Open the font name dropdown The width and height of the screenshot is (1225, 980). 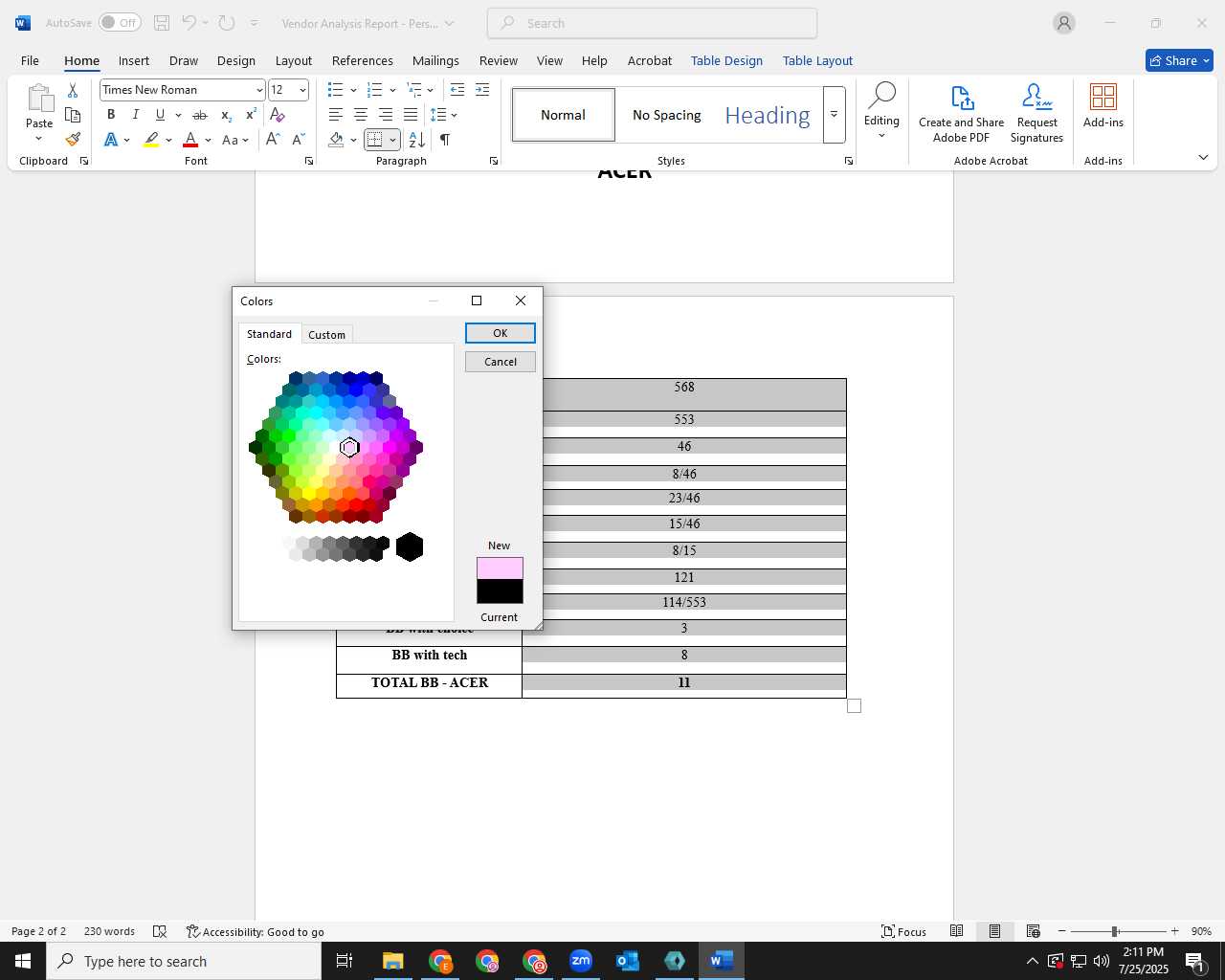(259, 90)
